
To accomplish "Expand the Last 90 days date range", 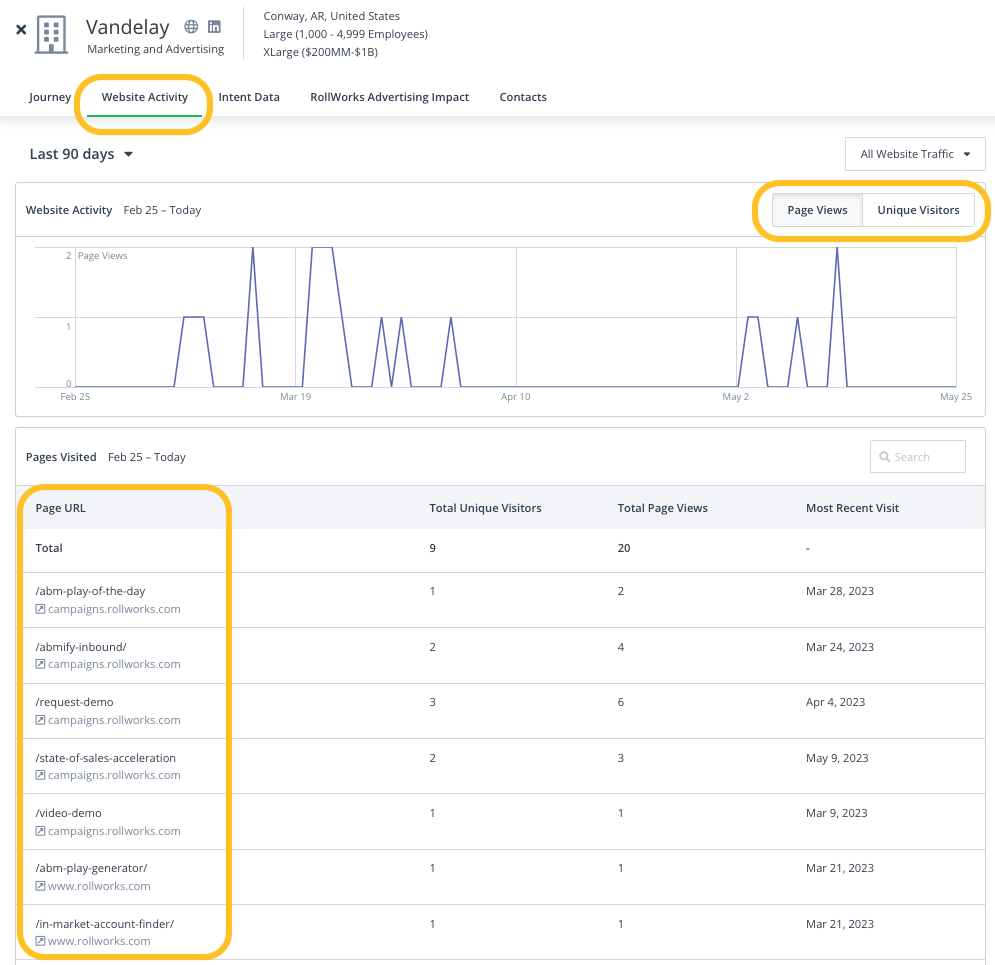I will coord(81,154).
